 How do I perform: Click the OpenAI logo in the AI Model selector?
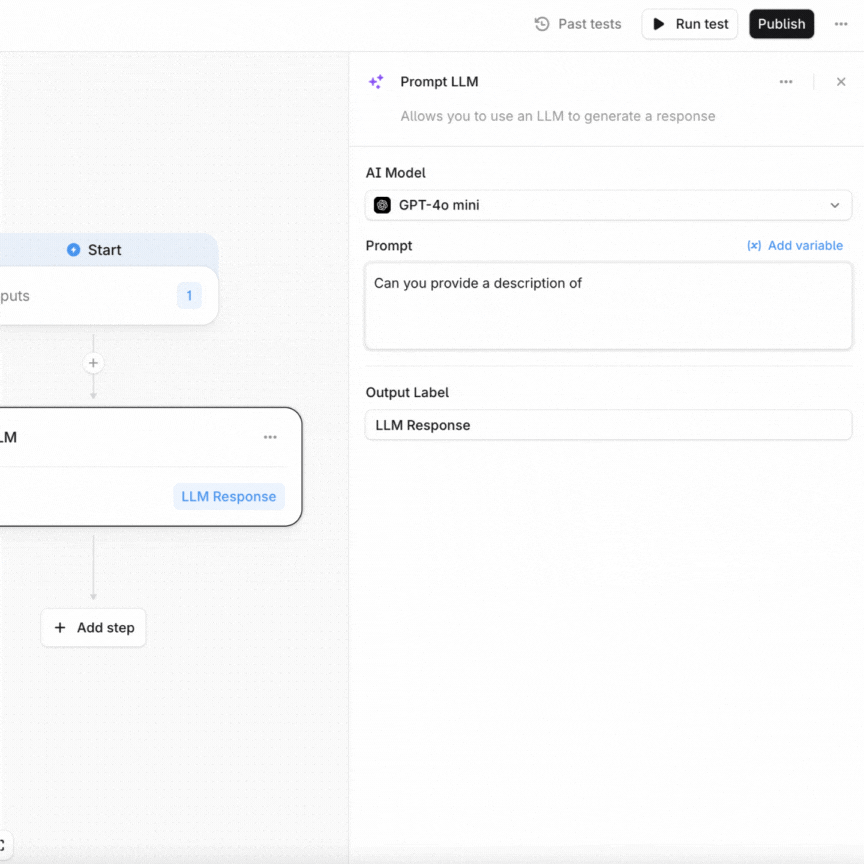382,205
